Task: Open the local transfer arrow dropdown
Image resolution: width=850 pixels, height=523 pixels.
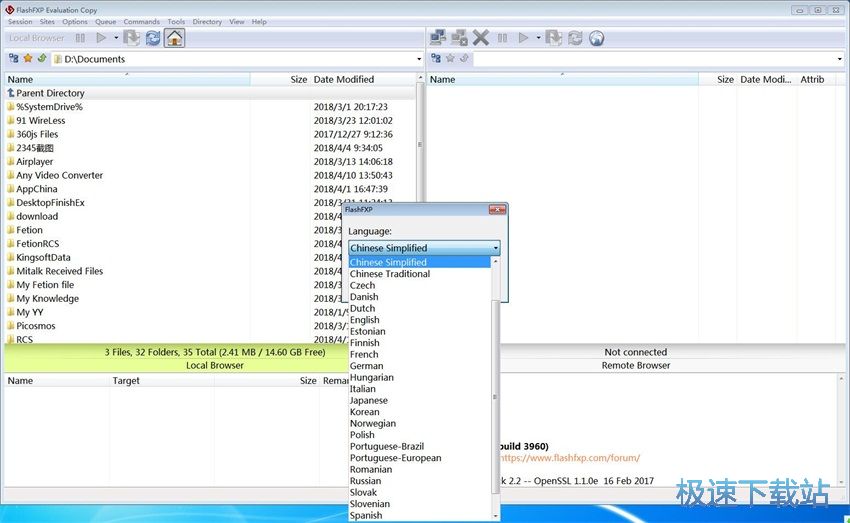Action: tap(116, 38)
